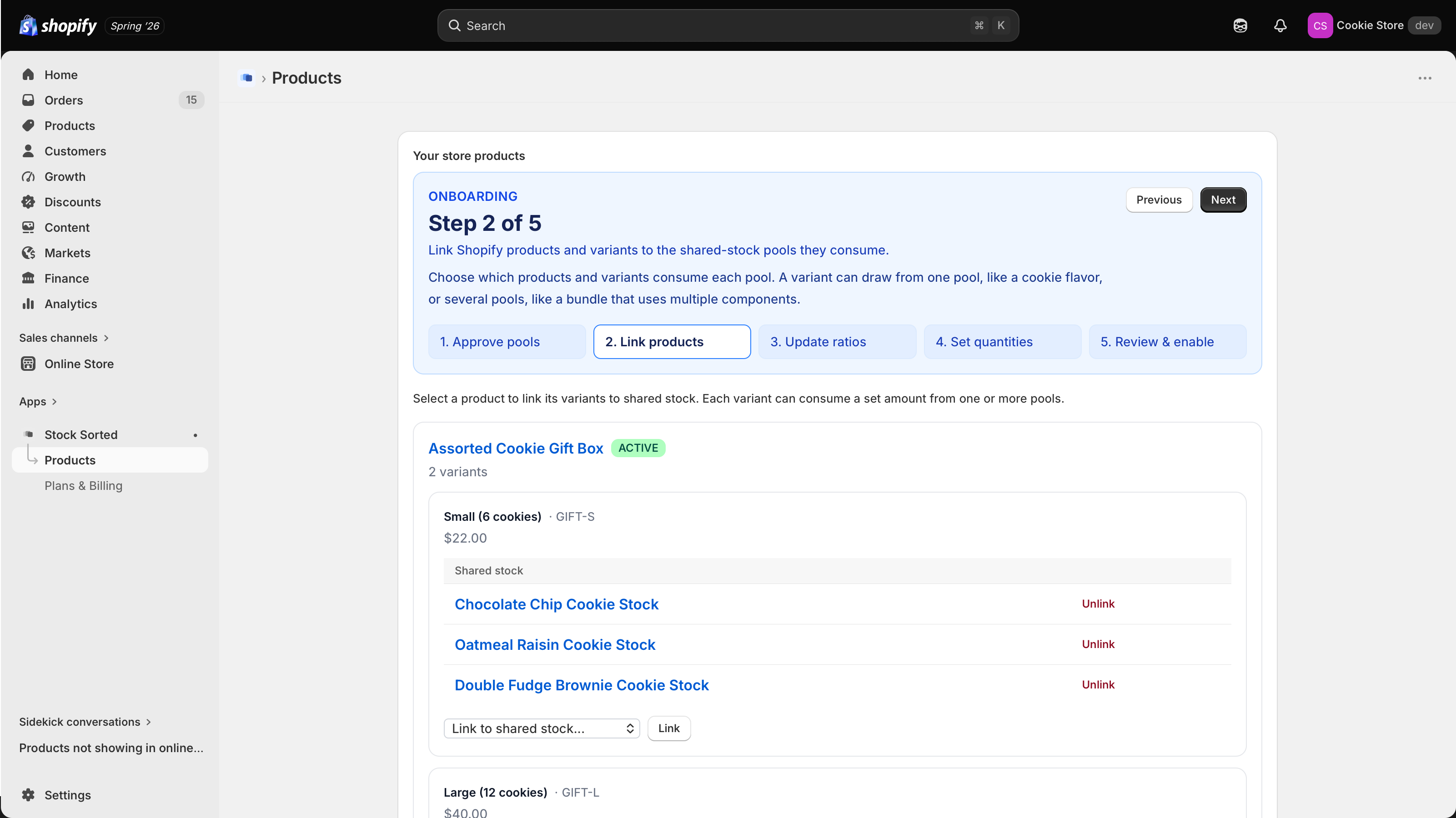1456x818 pixels.
Task: Focus the top Search field
Action: click(x=728, y=25)
